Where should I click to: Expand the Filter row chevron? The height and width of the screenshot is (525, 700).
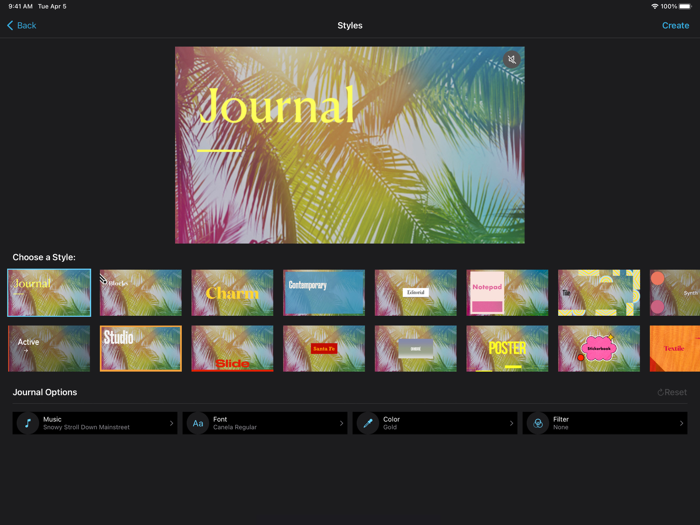[x=682, y=423]
